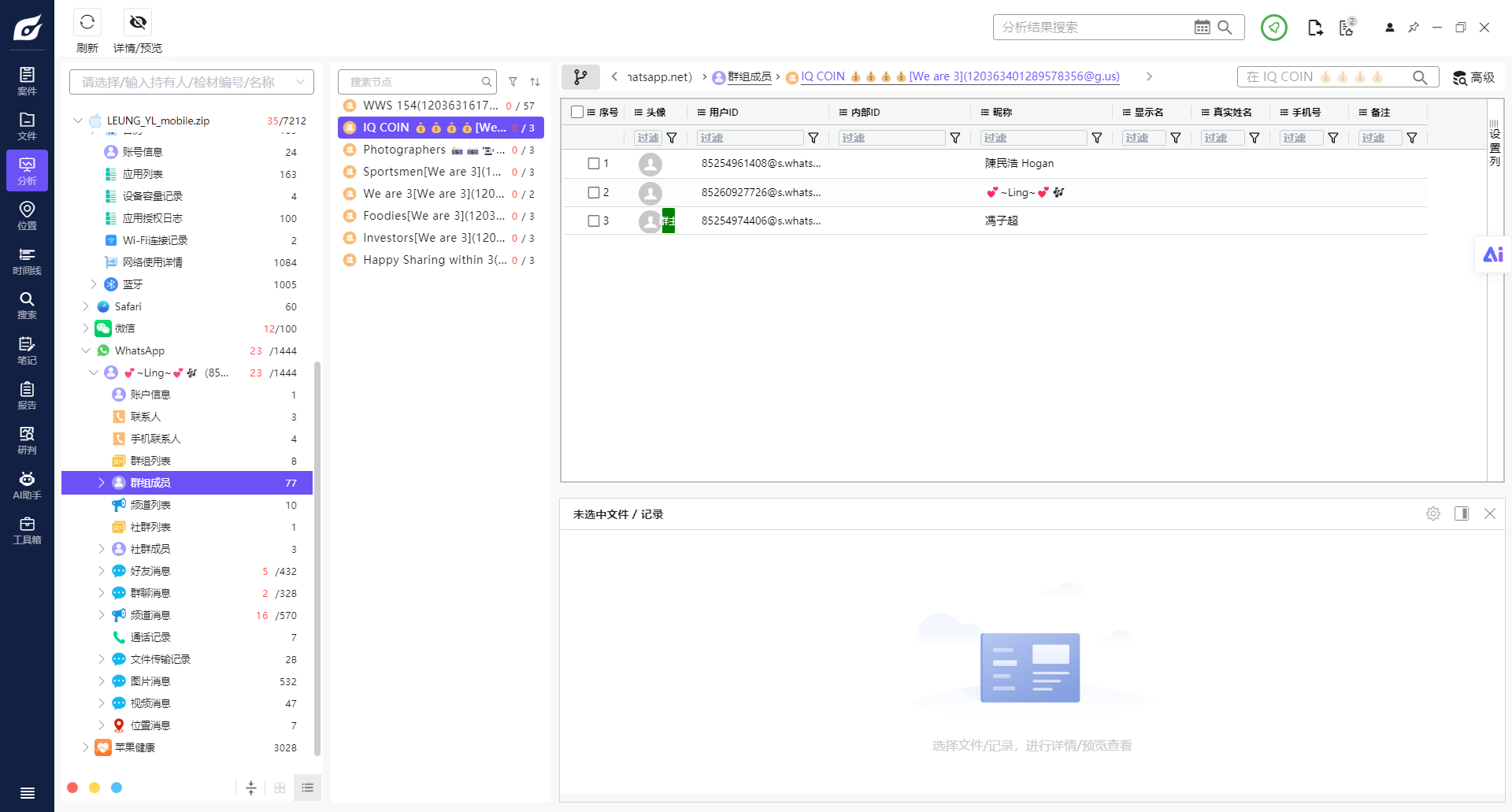Select the Foodies[We are 3] group
Image resolution: width=1512 pixels, height=812 pixels.
(x=441, y=216)
